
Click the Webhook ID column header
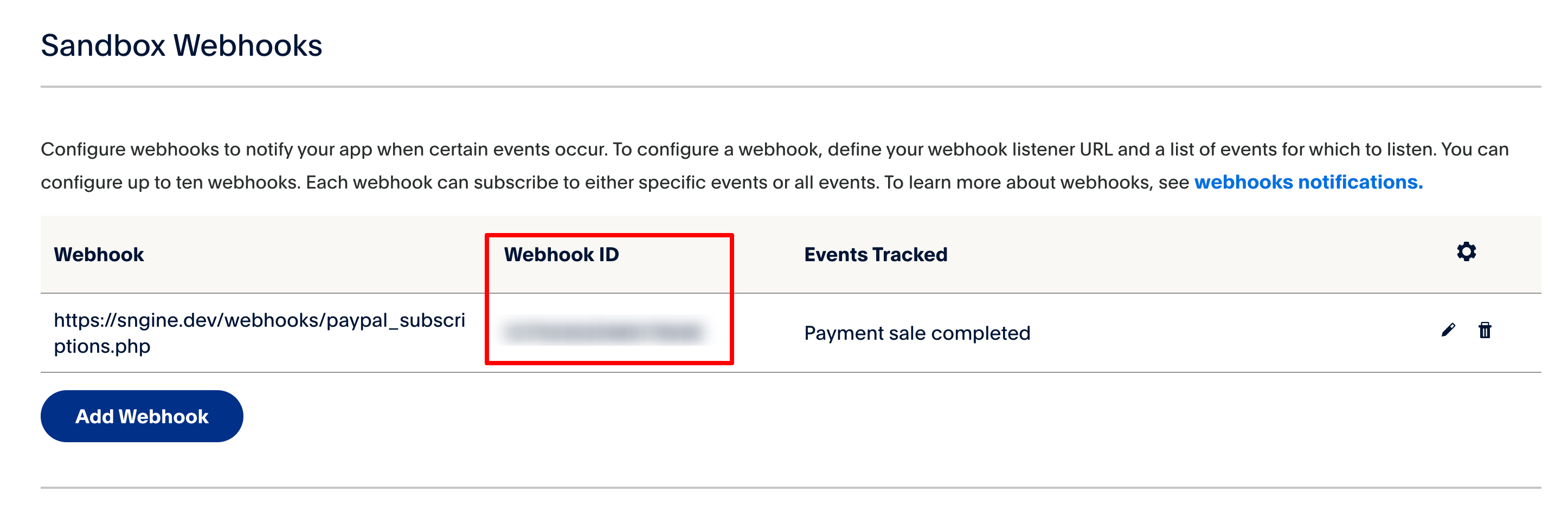[561, 254]
